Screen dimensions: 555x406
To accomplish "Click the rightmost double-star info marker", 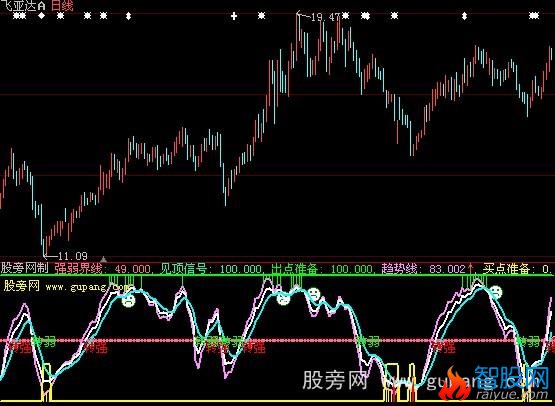I will click(534, 16).
